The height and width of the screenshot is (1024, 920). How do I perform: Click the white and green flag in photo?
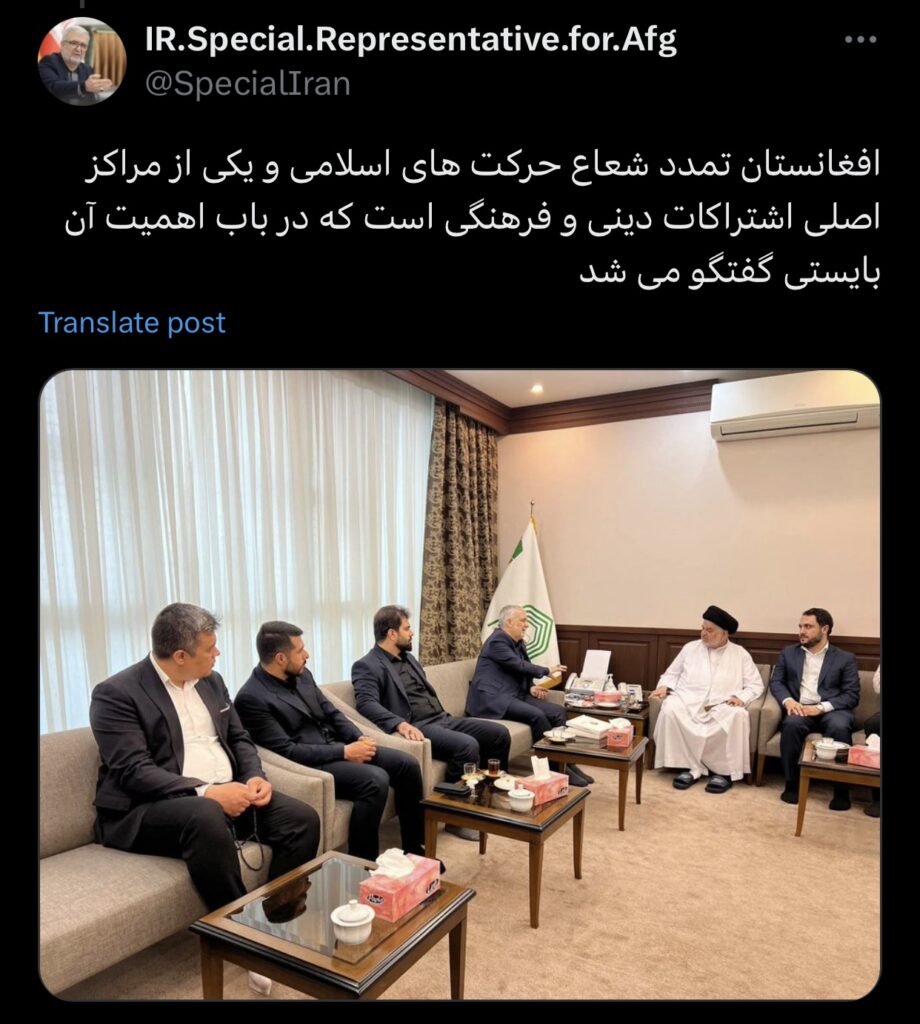[522, 588]
